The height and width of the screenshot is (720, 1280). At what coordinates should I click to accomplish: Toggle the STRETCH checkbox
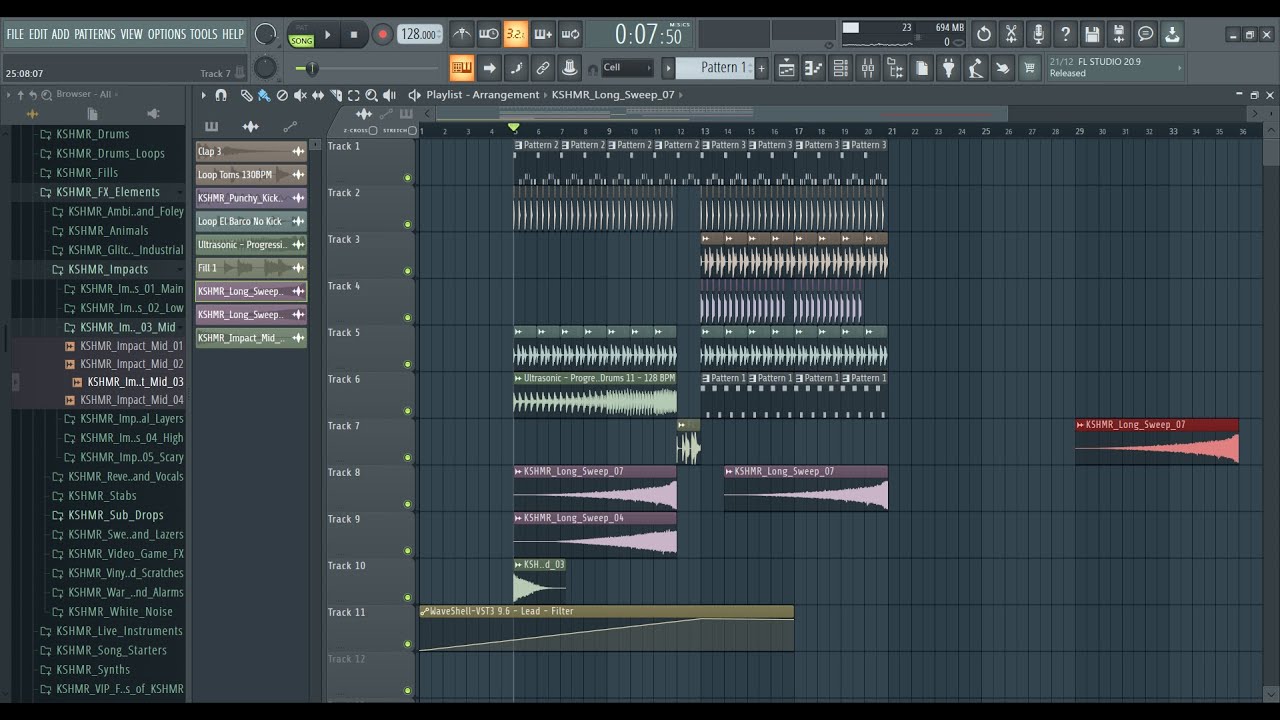pyautogui.click(x=412, y=131)
